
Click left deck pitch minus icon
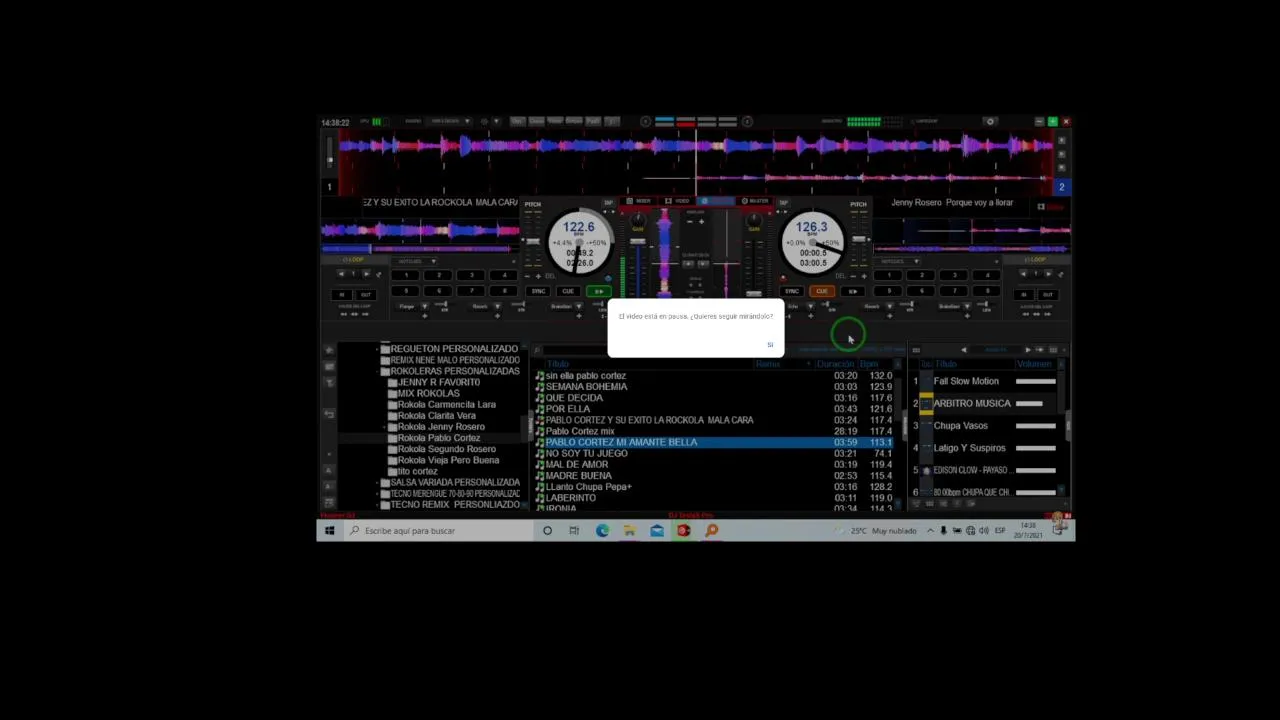527,276
